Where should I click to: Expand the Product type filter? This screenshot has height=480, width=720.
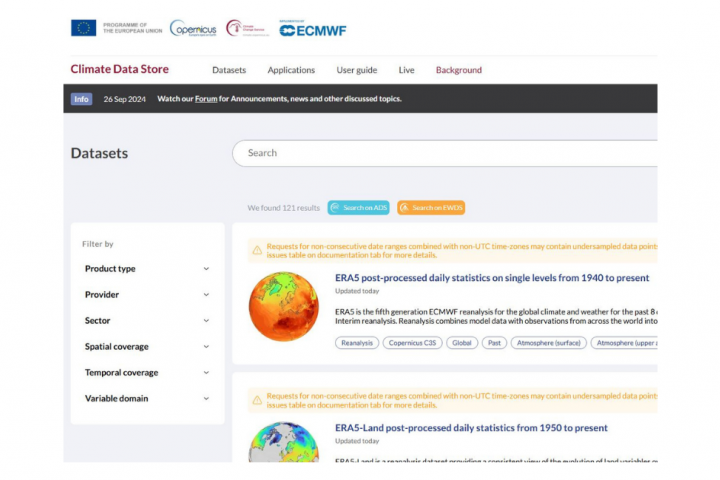point(147,269)
